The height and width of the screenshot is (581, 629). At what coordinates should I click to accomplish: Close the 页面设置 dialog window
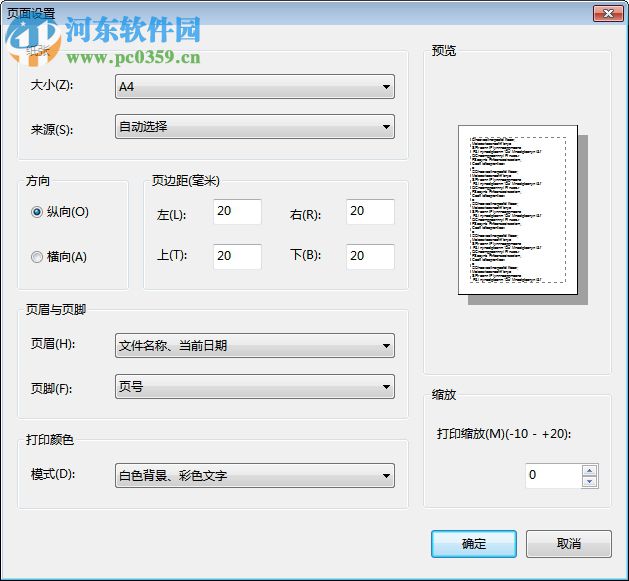click(608, 14)
